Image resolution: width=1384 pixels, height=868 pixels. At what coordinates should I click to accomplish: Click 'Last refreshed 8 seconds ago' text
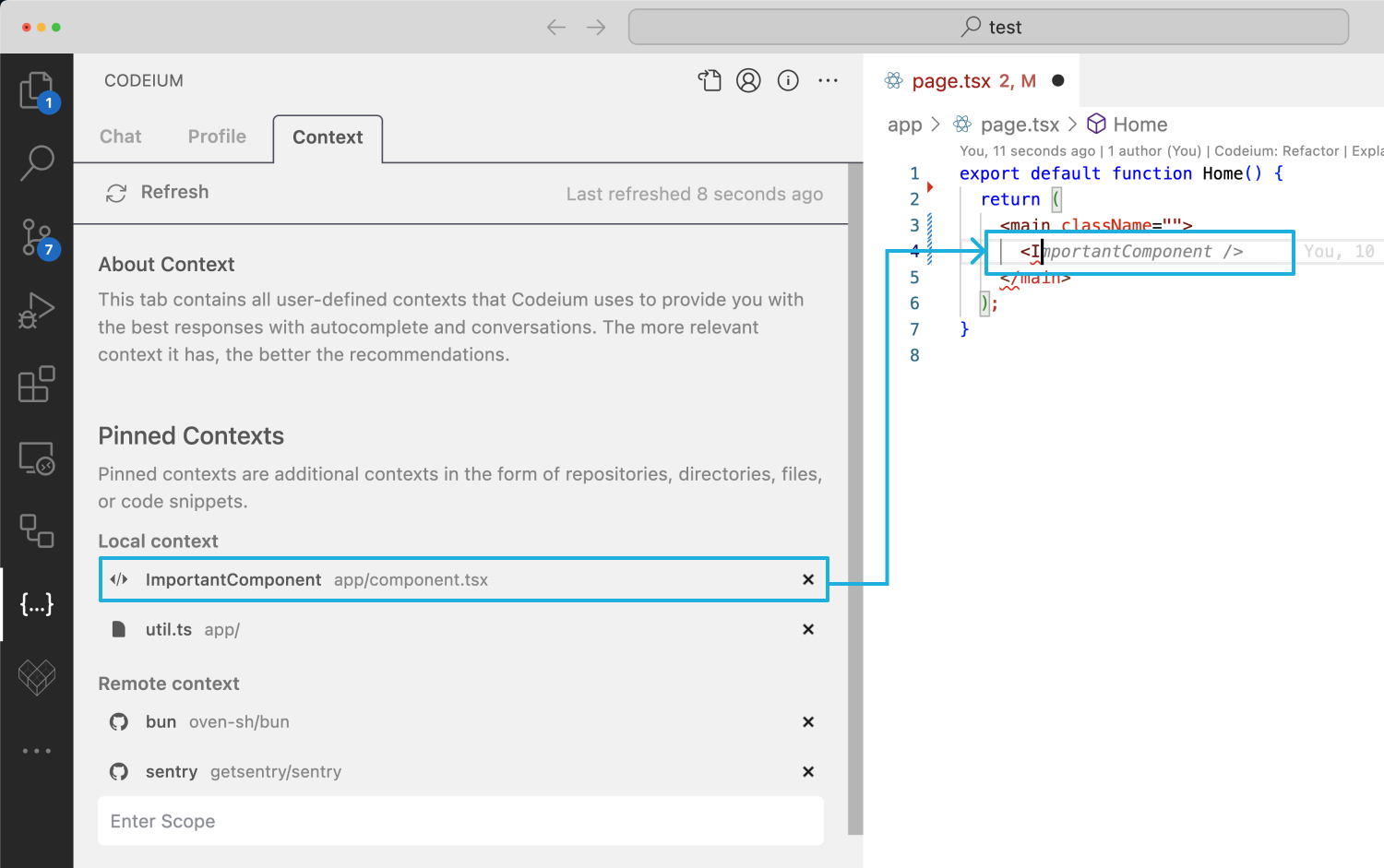click(x=695, y=194)
